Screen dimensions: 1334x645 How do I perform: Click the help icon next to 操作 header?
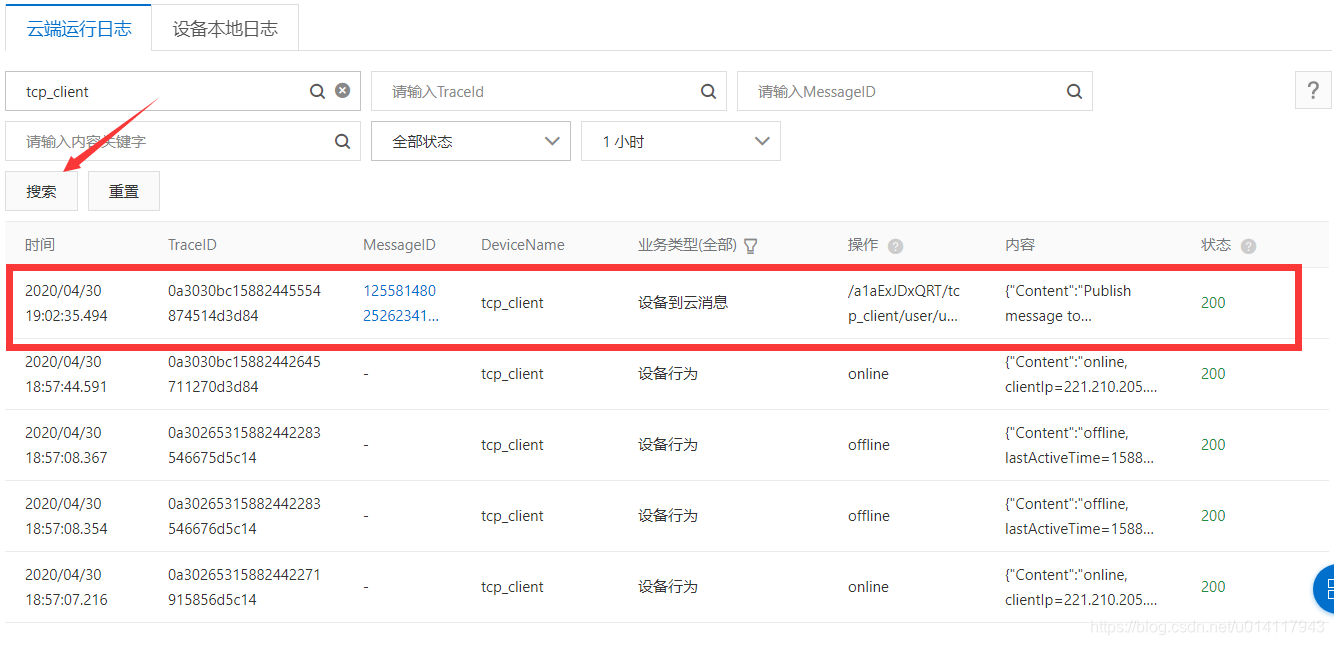(895, 246)
